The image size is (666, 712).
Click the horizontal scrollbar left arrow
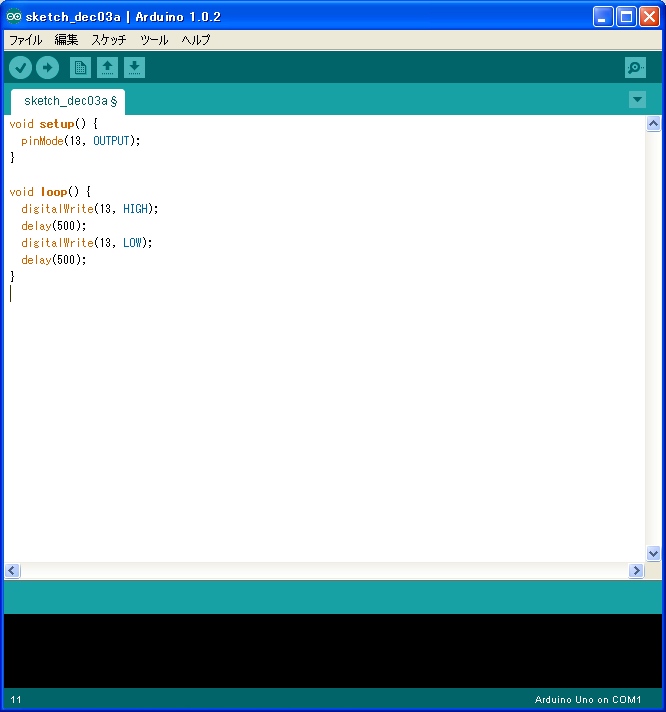tap(12, 570)
